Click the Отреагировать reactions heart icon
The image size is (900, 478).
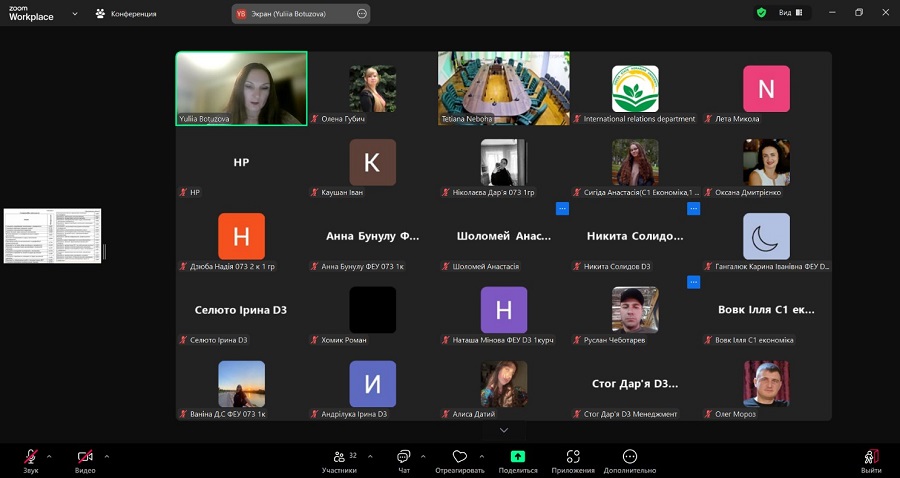point(459,458)
